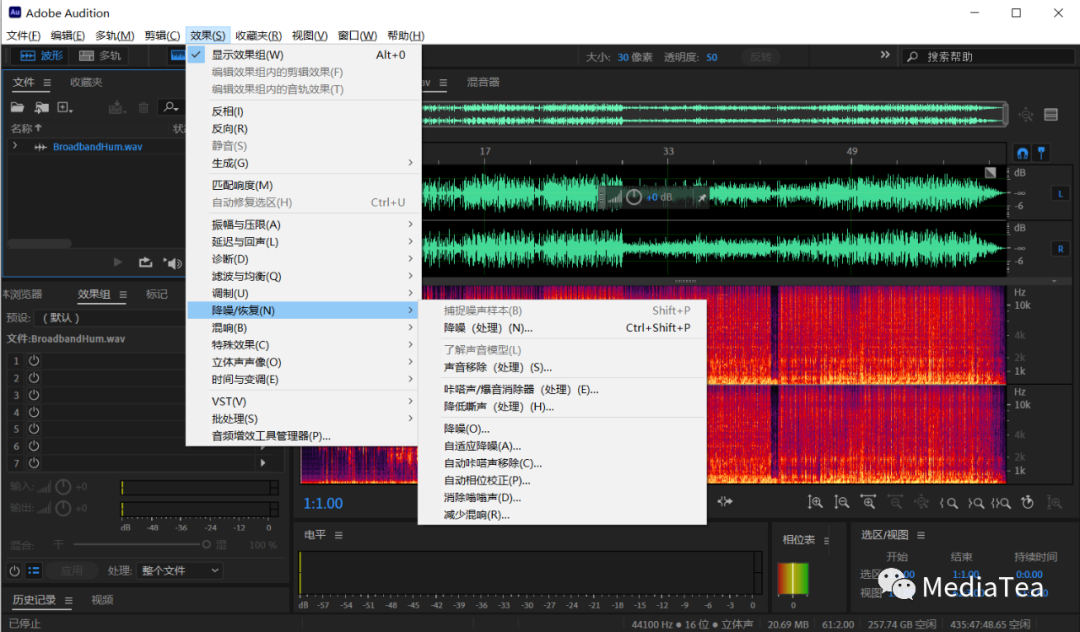Click zoom in time icon
This screenshot has height=632, width=1080.
click(868, 503)
